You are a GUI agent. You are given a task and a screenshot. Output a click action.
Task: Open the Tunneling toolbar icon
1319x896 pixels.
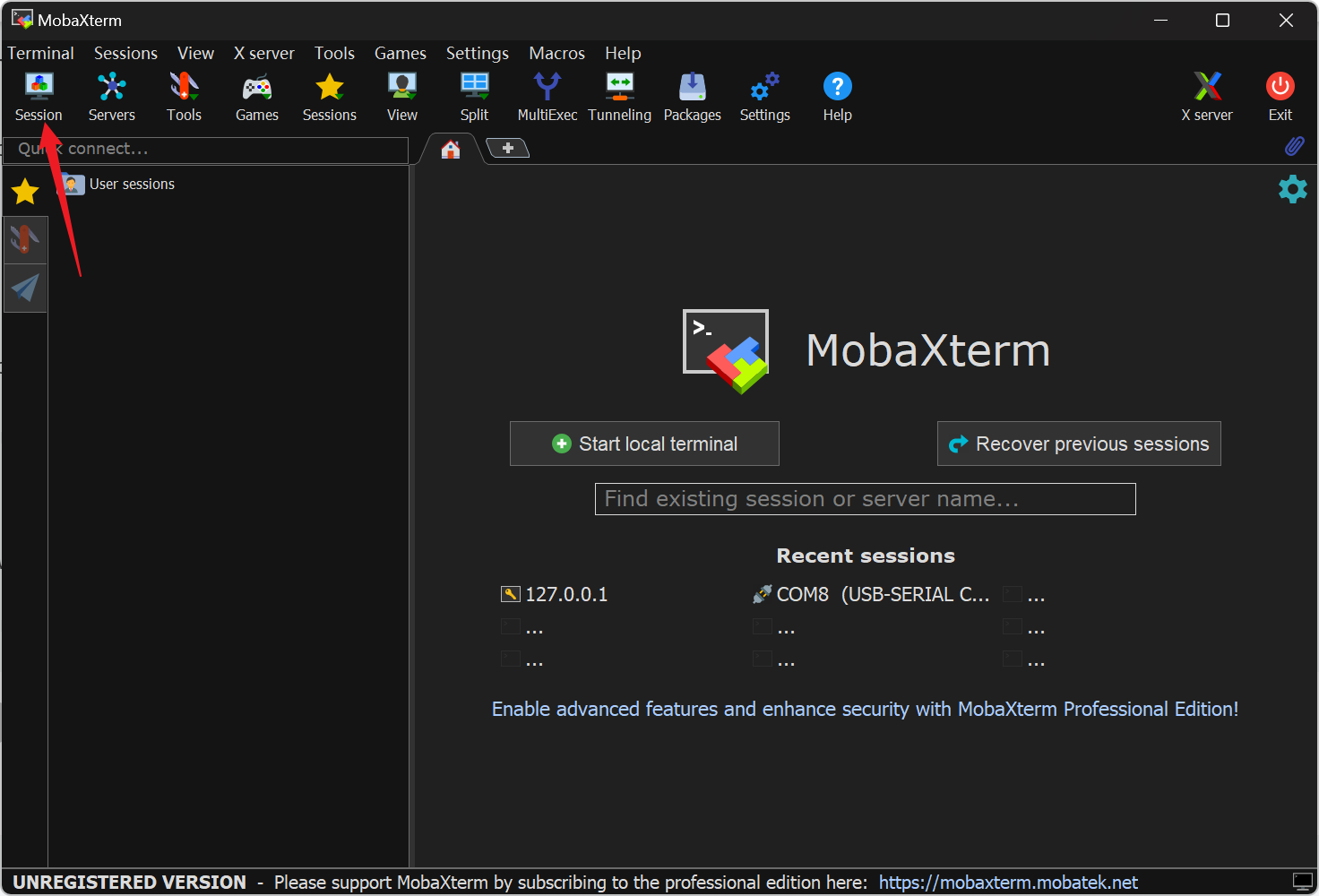[619, 97]
